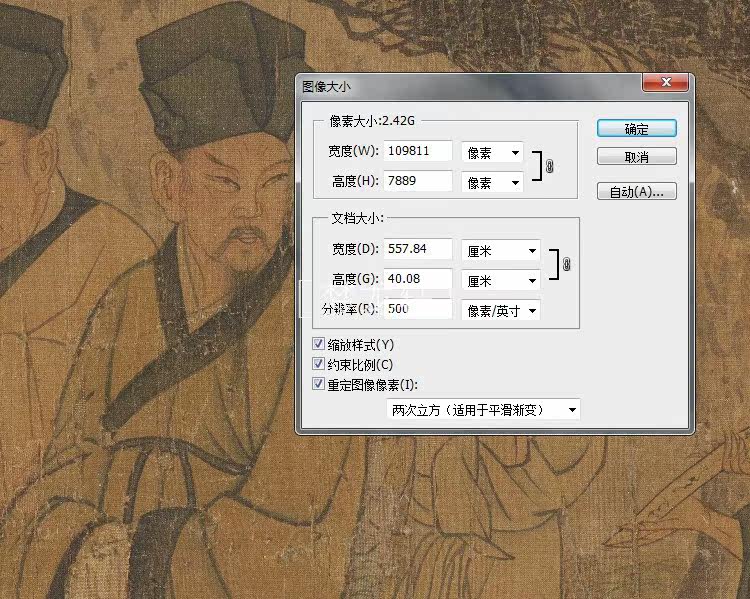Click the document 高度(G) input field
Image resolution: width=750 pixels, height=599 pixels.
click(418, 279)
